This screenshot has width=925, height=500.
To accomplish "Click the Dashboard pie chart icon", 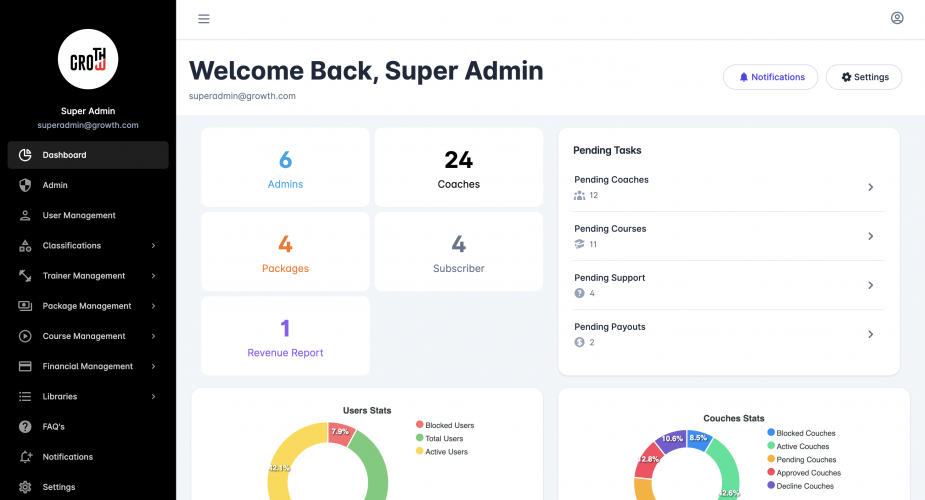I will pos(25,155).
